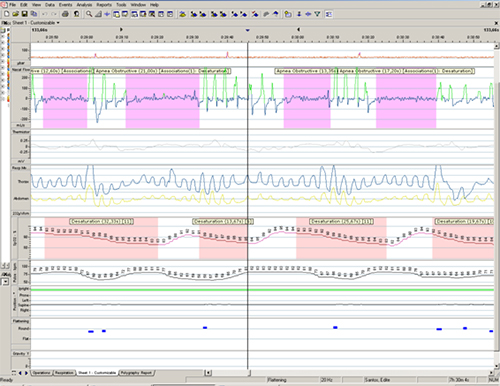Image resolution: width=500 pixels, height=386 pixels.
Task: Click the Gravity channel label
Action: [21, 353]
